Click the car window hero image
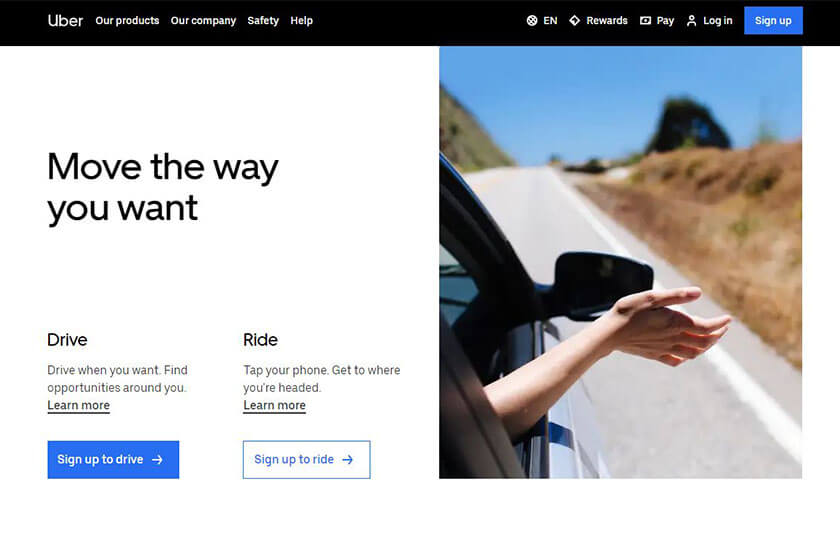The width and height of the screenshot is (840, 560). [620, 262]
